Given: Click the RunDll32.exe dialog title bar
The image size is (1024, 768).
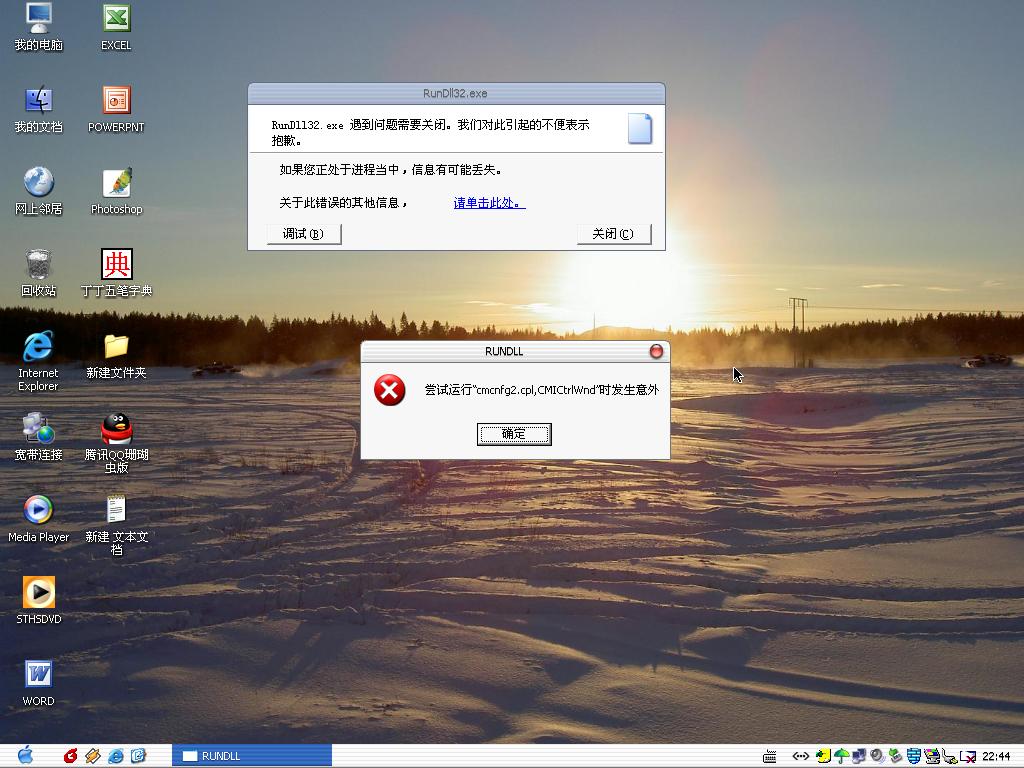Looking at the screenshot, I should click(x=456, y=93).
